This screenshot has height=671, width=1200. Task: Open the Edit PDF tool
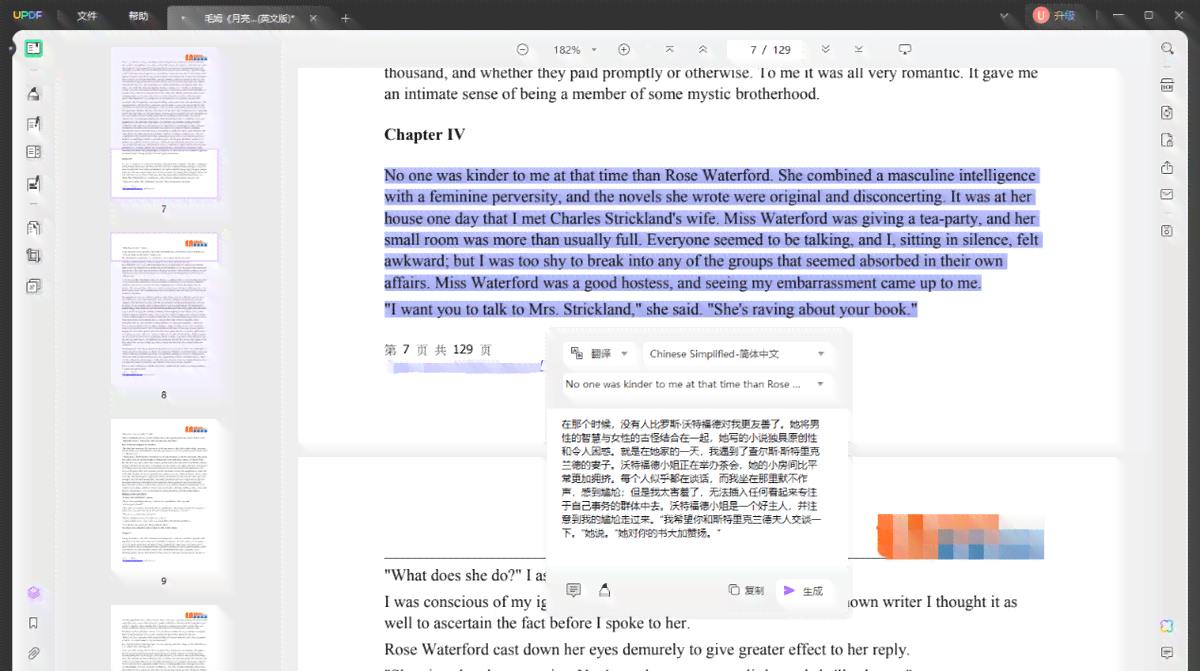[33, 124]
